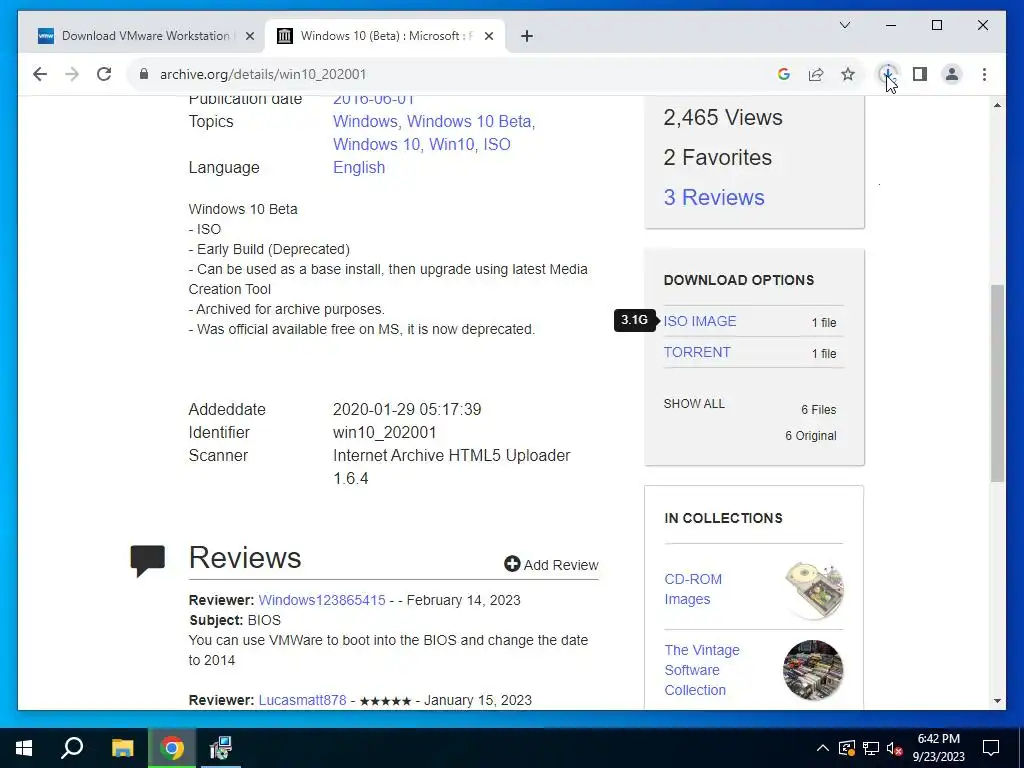Show hidden system tray icons
The height and width of the screenshot is (768, 1024).
pos(823,748)
